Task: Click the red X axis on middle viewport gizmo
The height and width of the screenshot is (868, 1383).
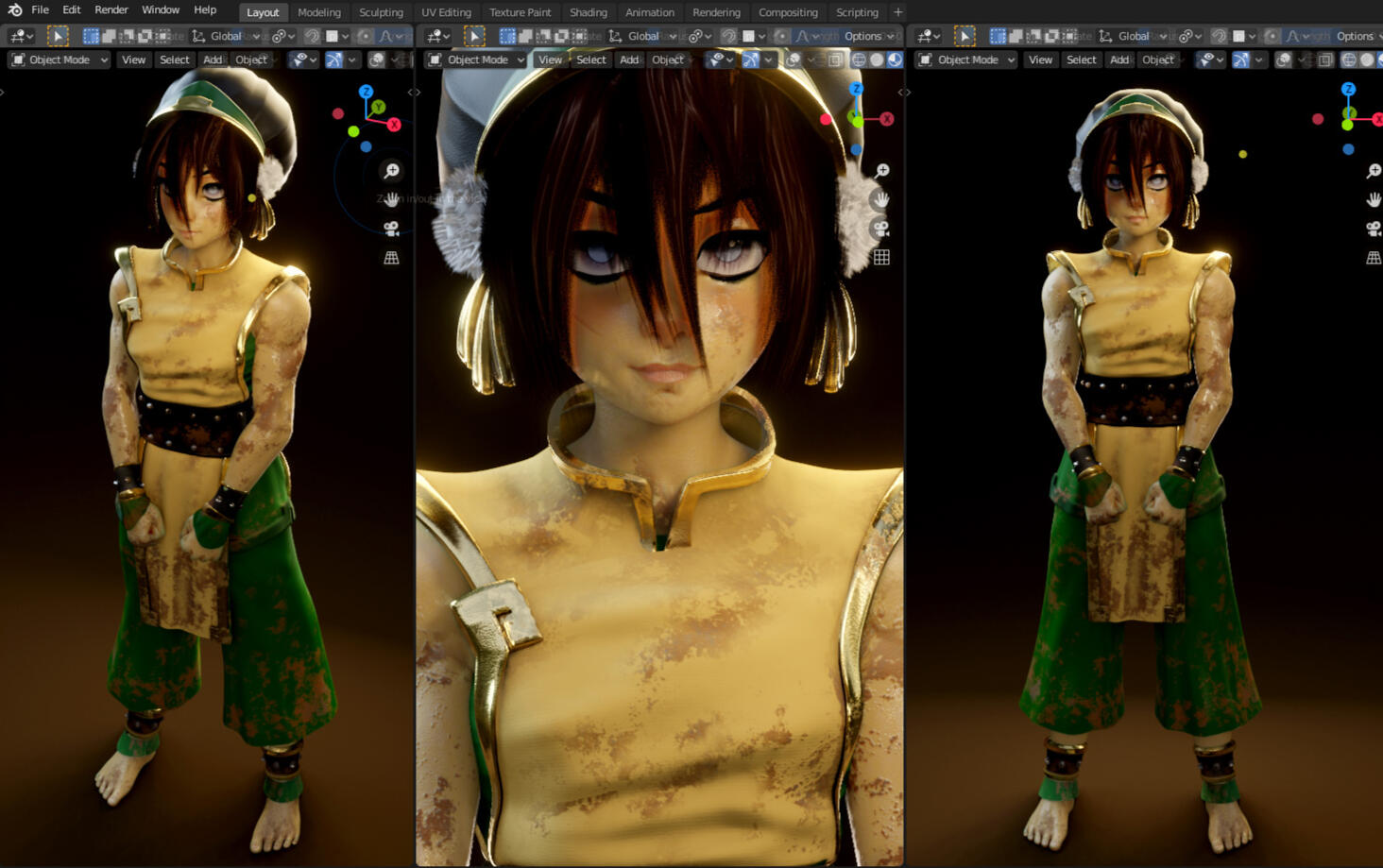Action: pyautogui.click(x=886, y=119)
